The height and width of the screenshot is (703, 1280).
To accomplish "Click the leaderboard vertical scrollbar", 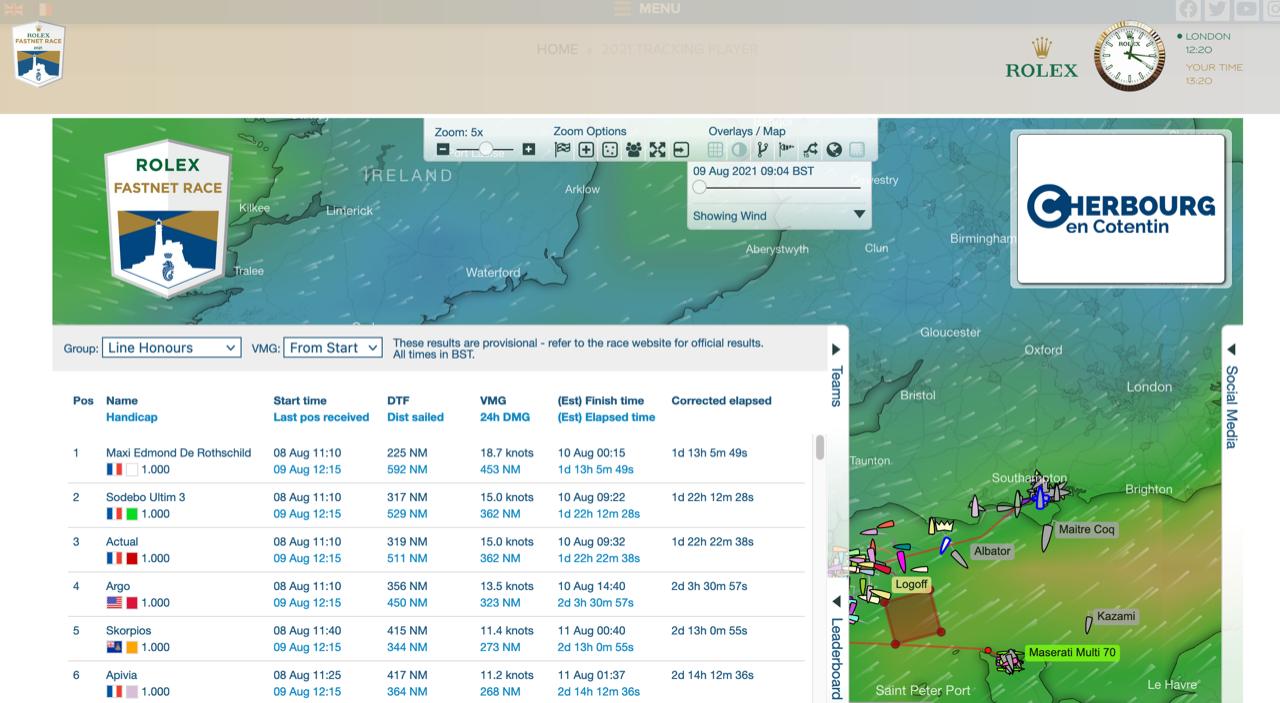I will 820,448.
